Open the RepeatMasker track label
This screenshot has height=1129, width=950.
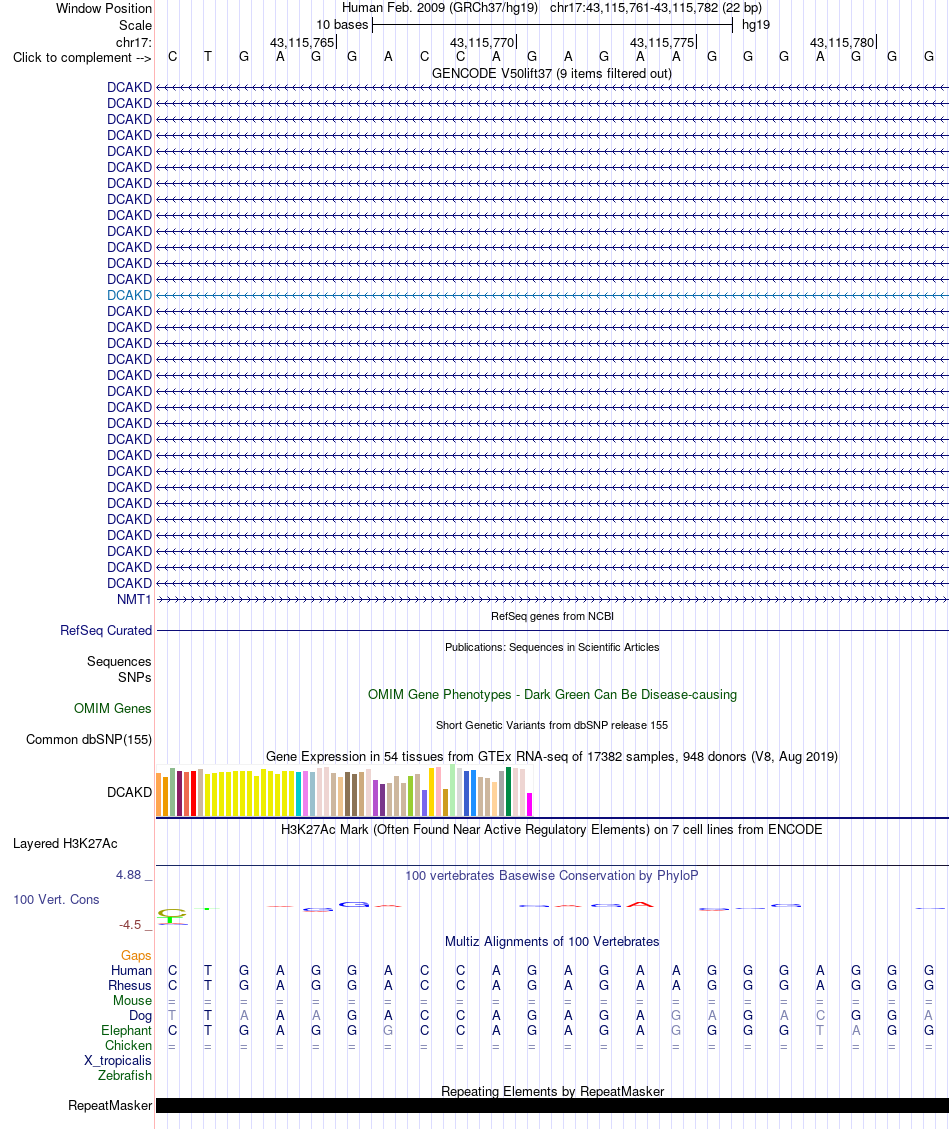pos(110,1105)
